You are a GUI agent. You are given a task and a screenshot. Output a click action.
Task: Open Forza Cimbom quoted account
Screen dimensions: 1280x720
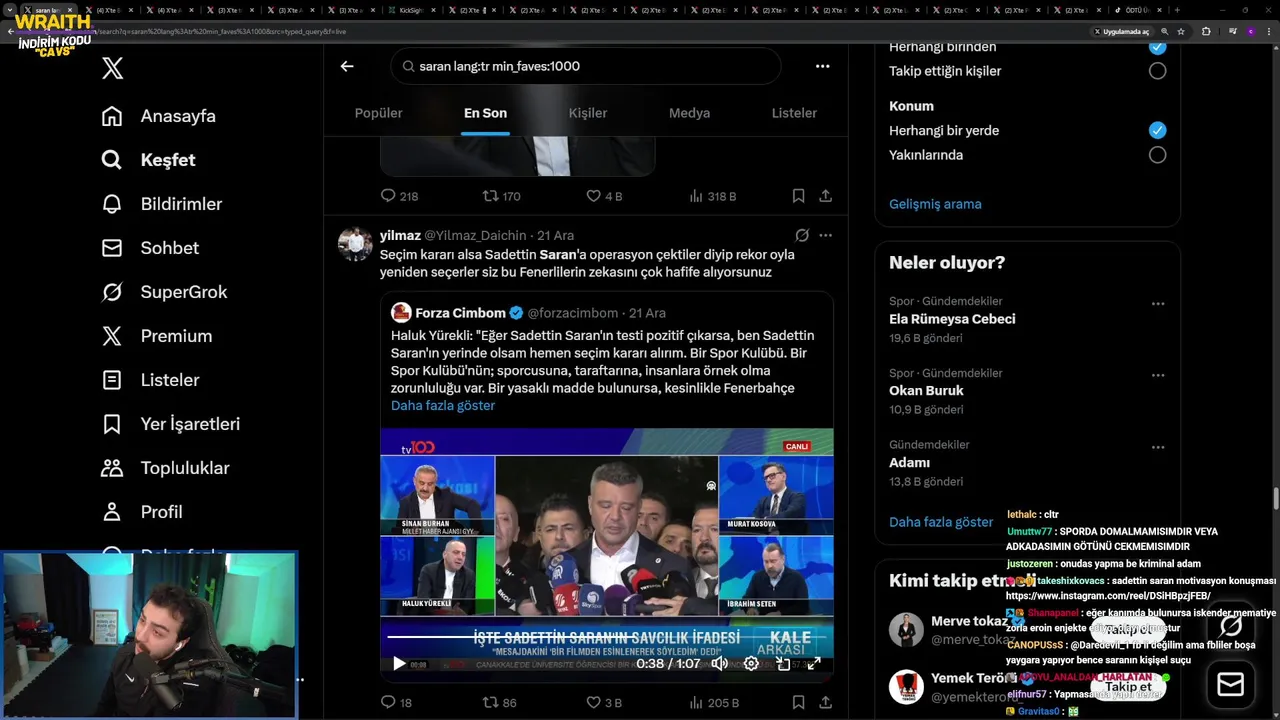(x=460, y=313)
